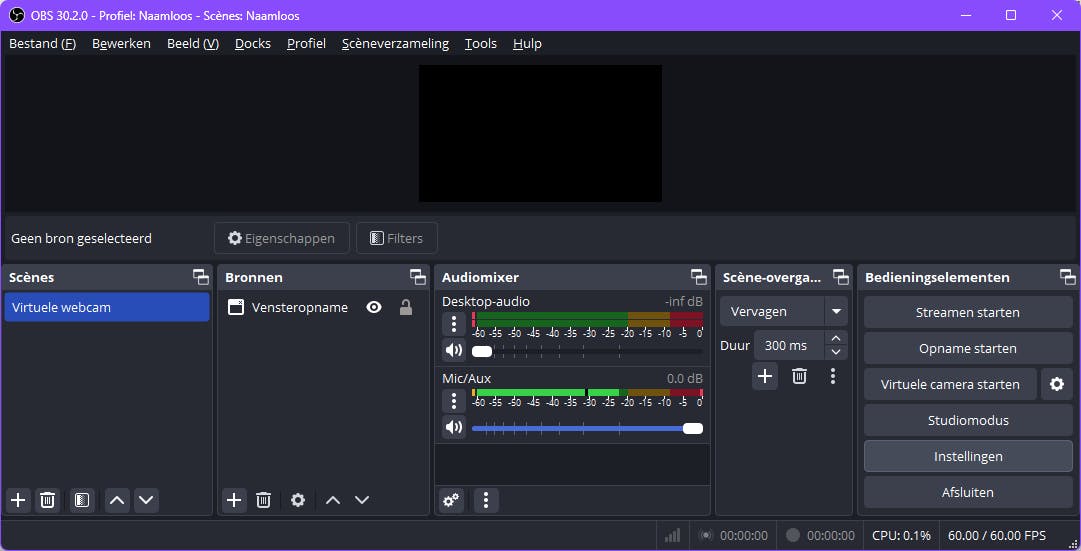Toggle lock on Vensteropname source
Image resolution: width=1081 pixels, height=551 pixels.
click(406, 308)
